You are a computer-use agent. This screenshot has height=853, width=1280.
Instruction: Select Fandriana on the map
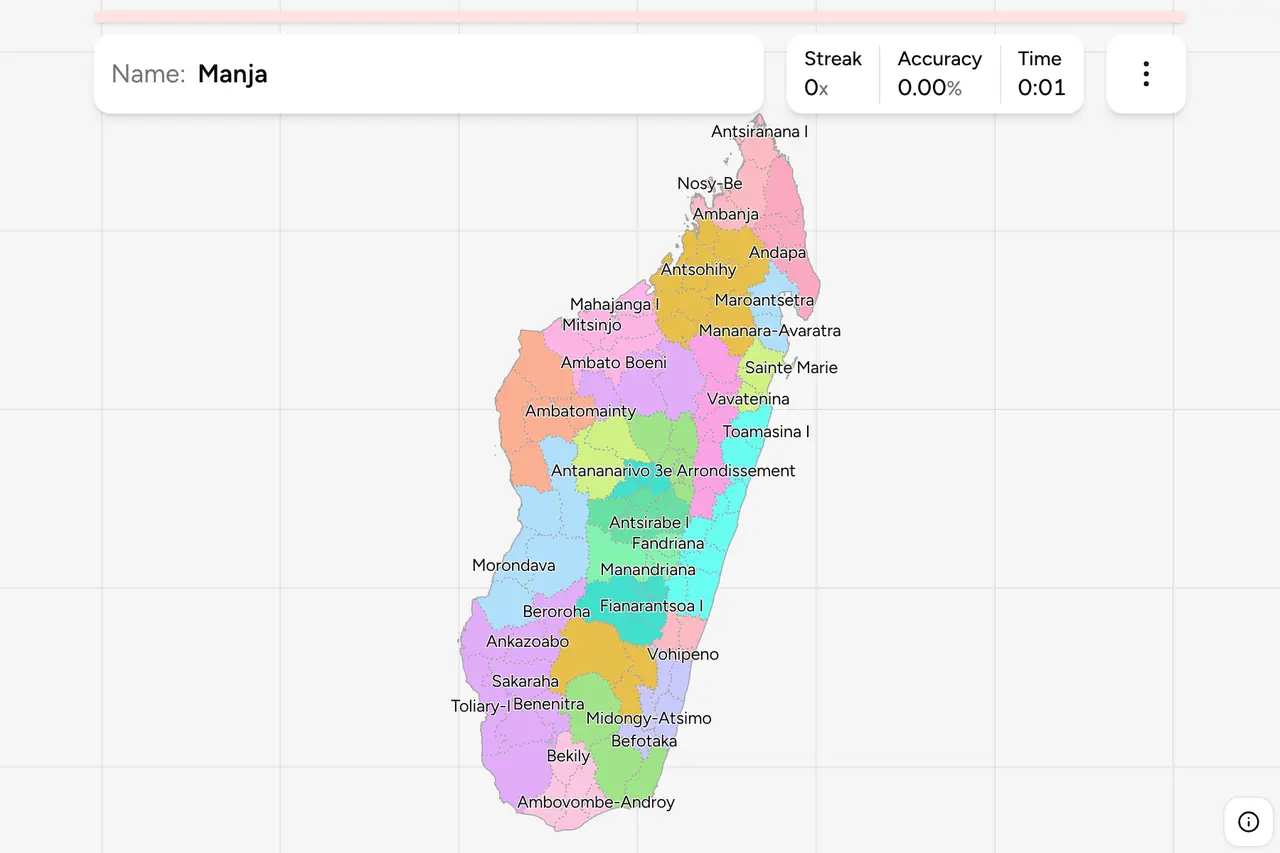pos(668,543)
